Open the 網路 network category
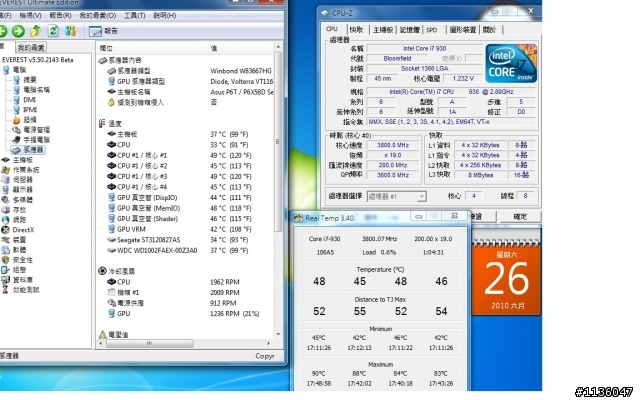Viewport: 640px width, 400px height. (14, 220)
